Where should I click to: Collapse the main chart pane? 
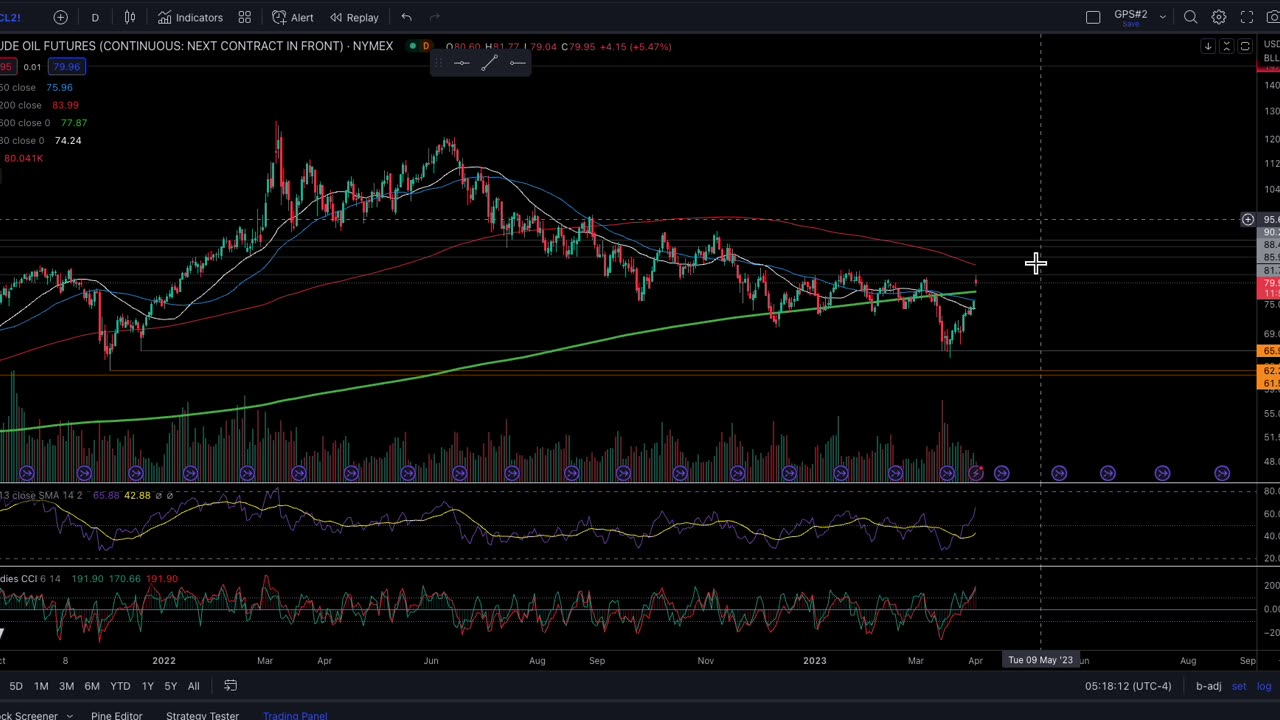1227,46
